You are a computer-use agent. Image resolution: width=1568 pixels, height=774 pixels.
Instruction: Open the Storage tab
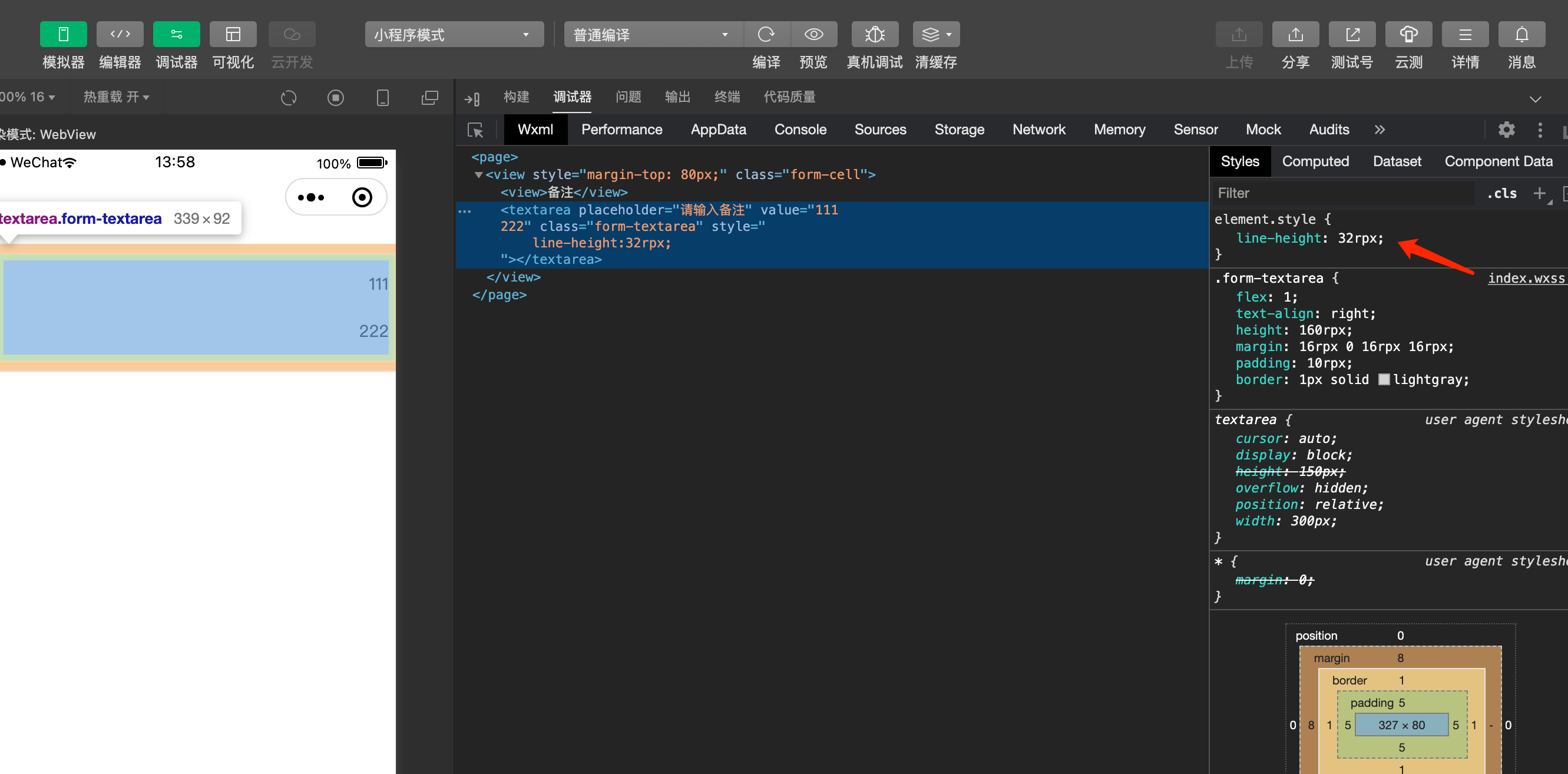(960, 130)
